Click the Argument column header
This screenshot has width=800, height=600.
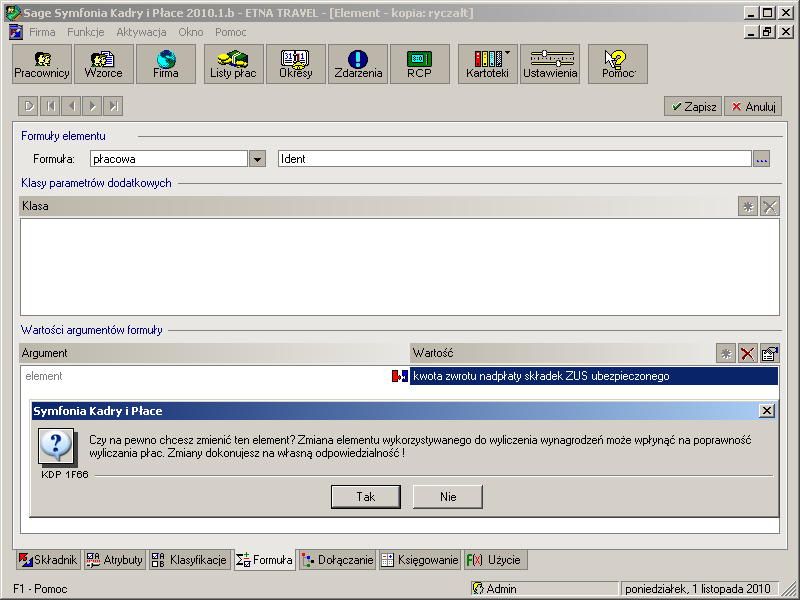pyautogui.click(x=214, y=353)
